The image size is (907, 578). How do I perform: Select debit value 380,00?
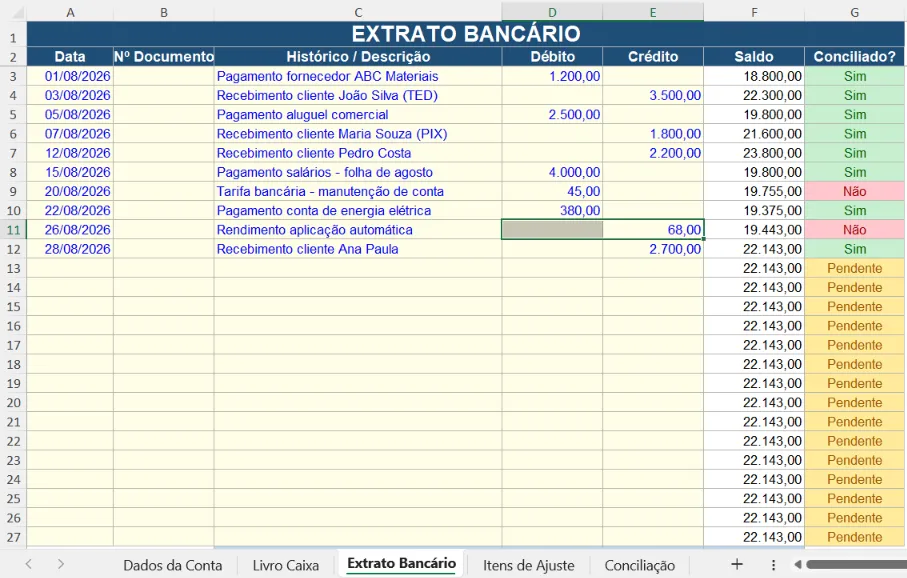point(552,211)
